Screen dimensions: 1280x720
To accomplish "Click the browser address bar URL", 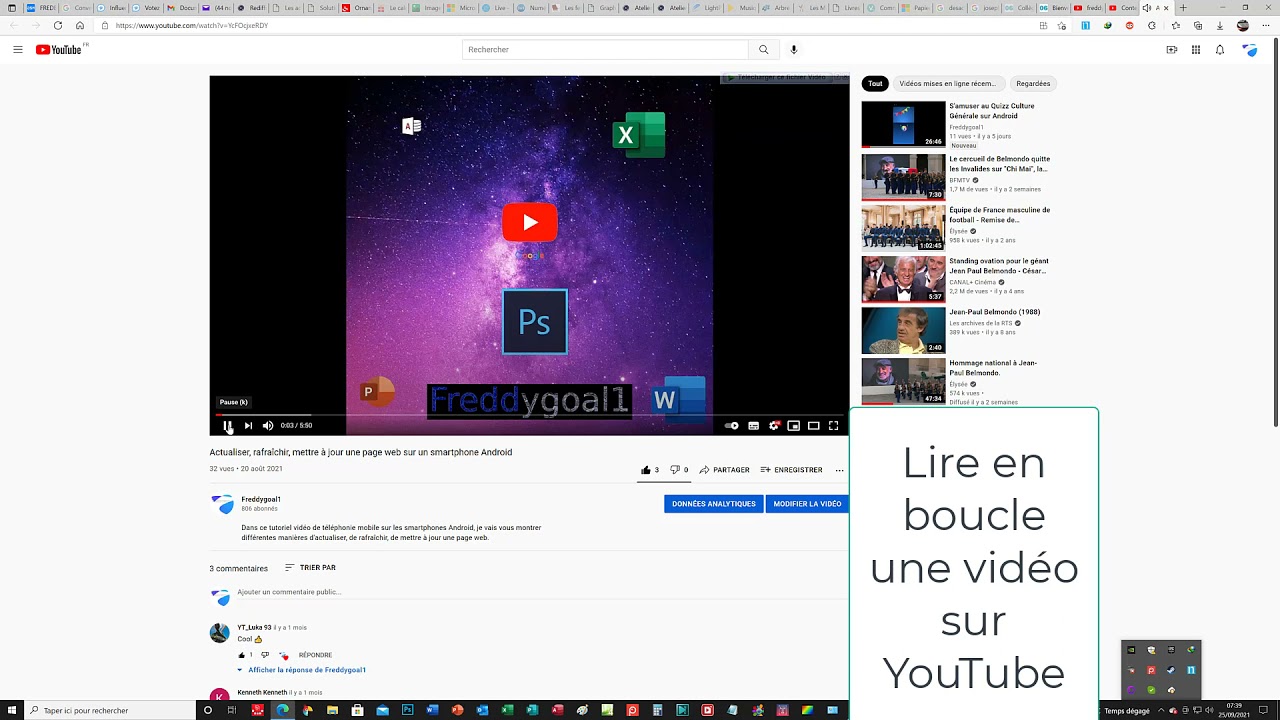I will click(x=192, y=26).
